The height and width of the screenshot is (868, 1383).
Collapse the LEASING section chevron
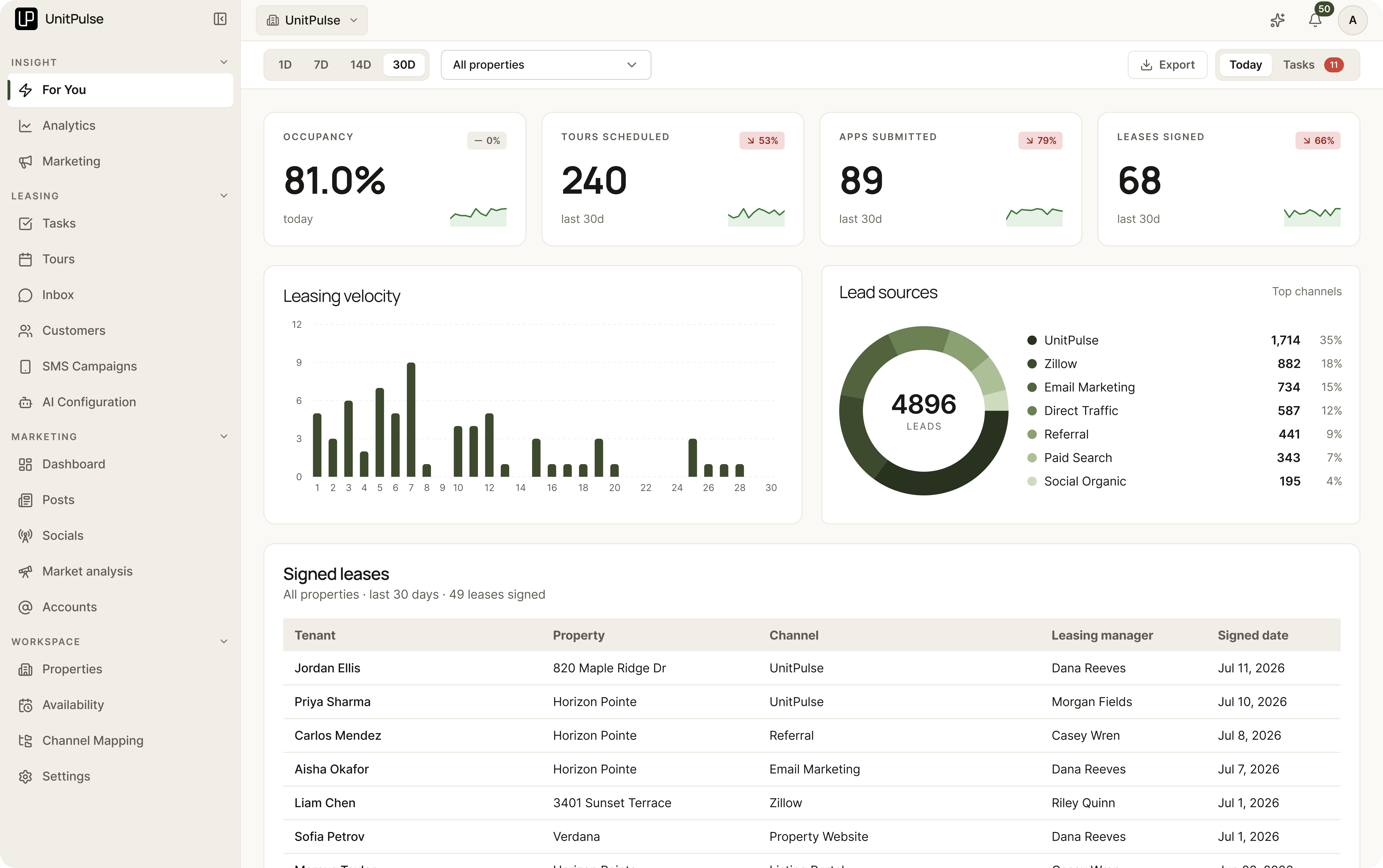pyautogui.click(x=224, y=196)
